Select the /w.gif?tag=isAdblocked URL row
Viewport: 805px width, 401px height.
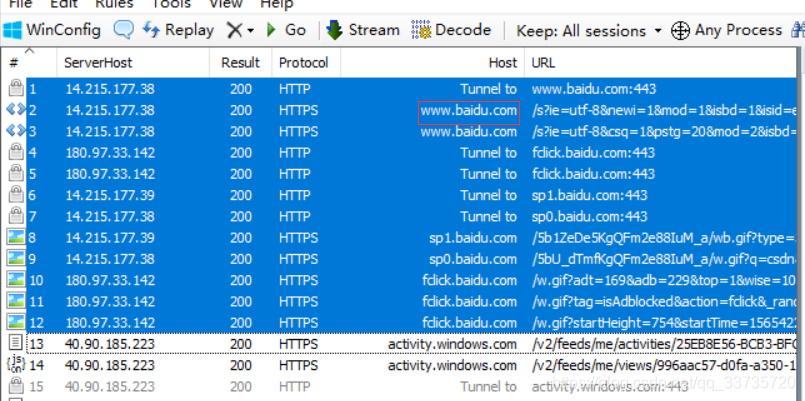664,302
